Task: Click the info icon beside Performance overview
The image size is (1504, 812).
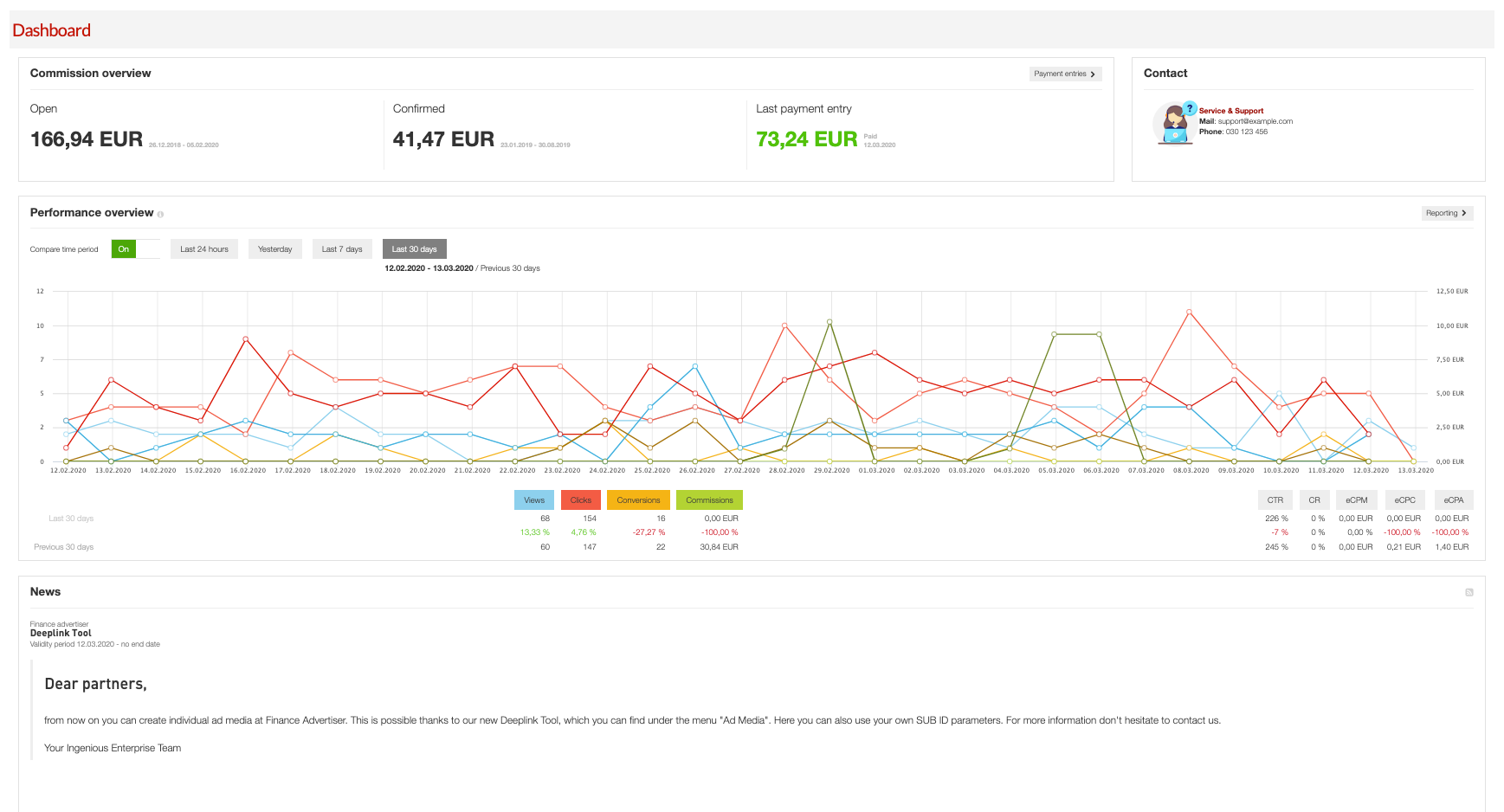Action: [x=160, y=214]
